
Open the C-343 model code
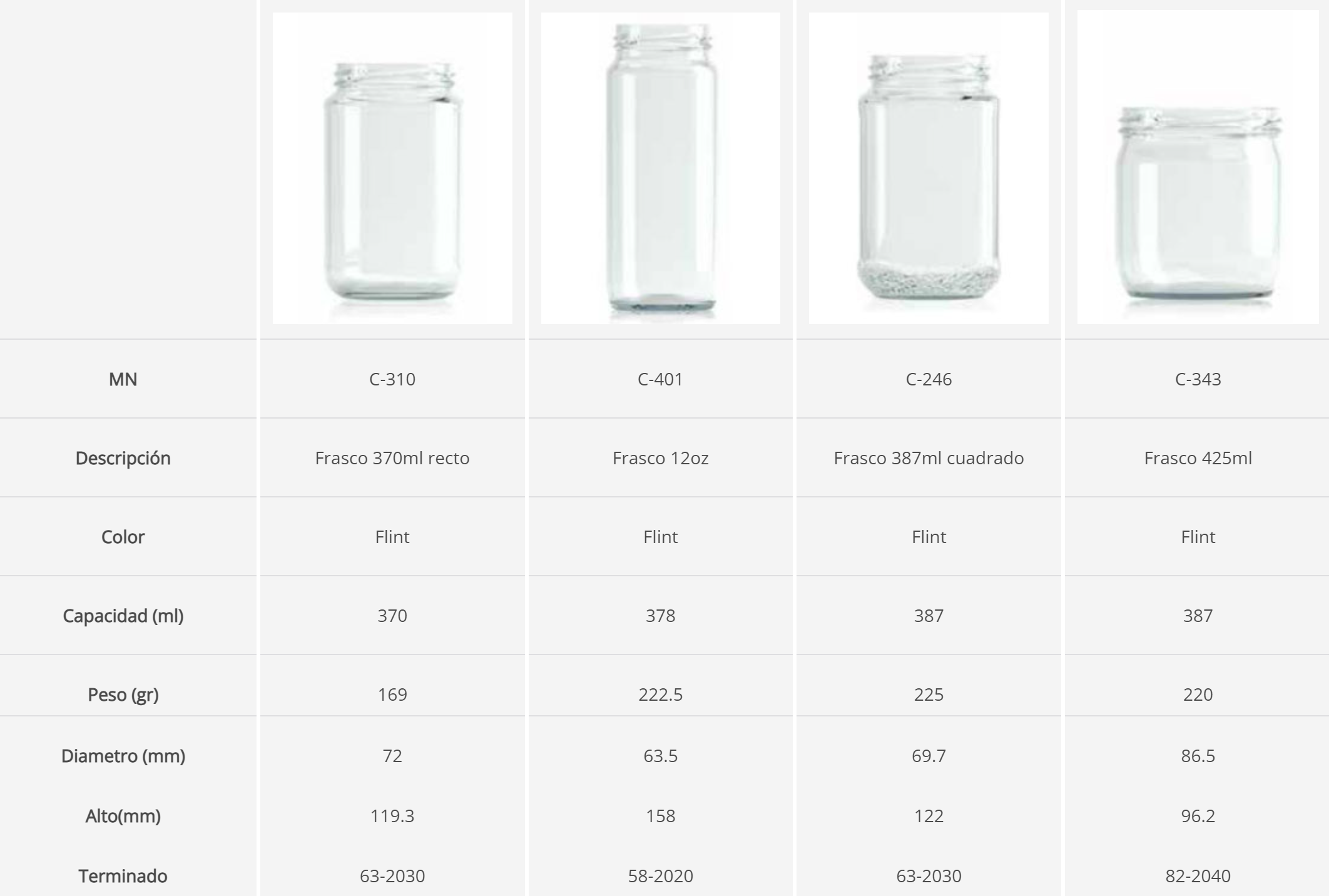[x=1198, y=379]
